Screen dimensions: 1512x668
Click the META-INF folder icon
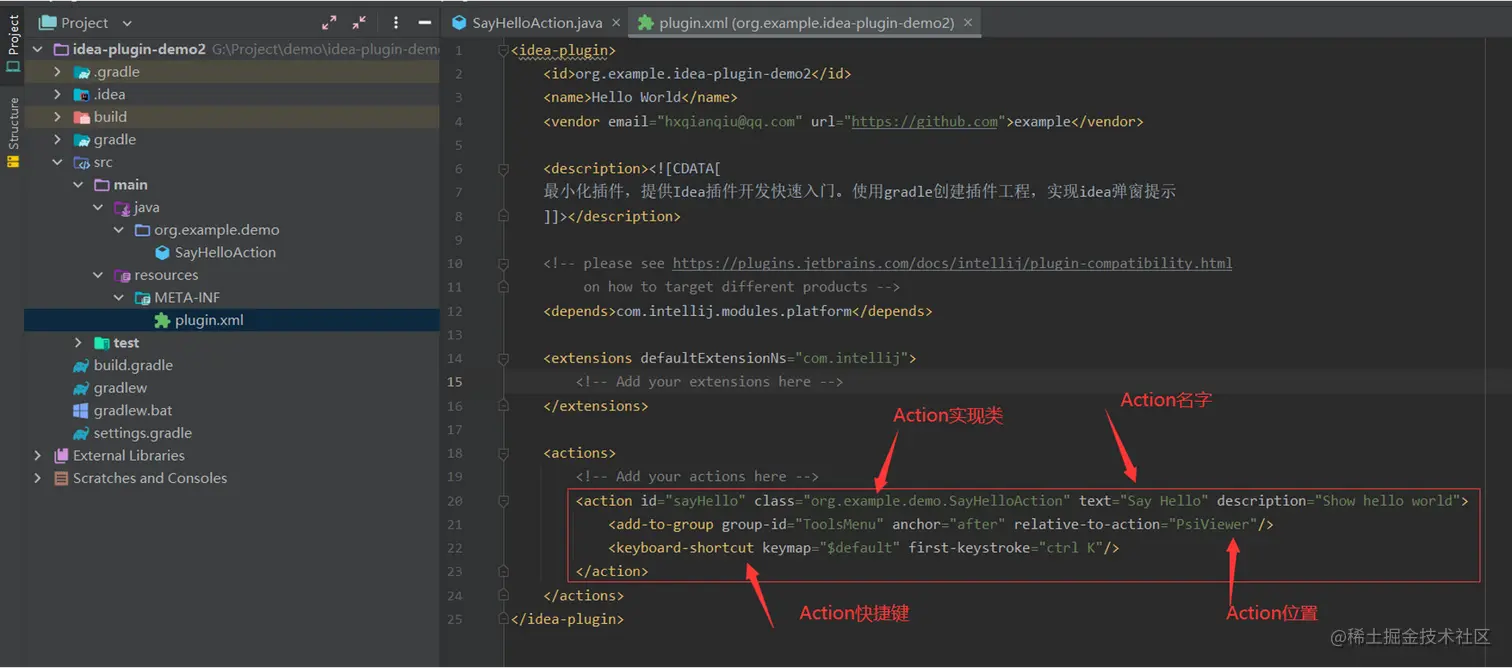click(142, 298)
